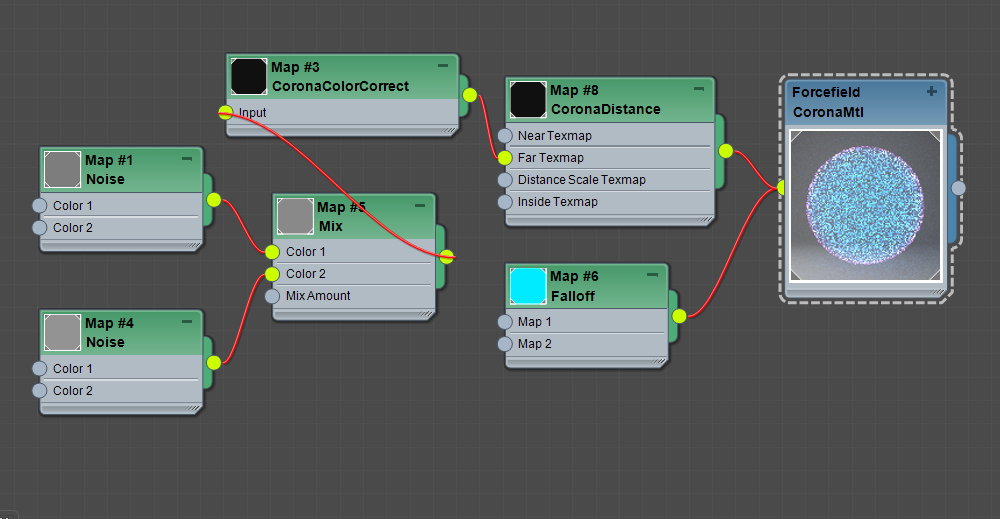Click the Map #8 CoronaDistance black thumbnail
Viewport: 1000px width, 519px height.
528,99
